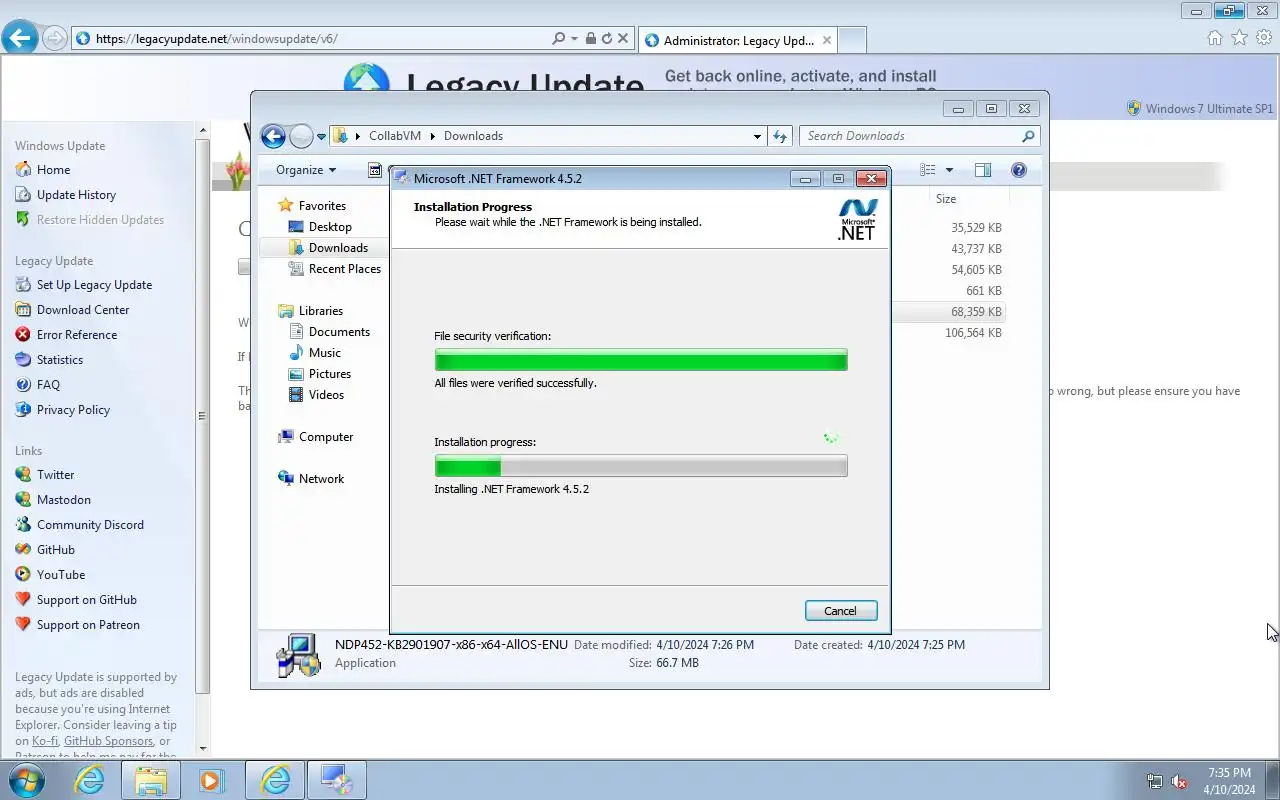Image resolution: width=1280 pixels, height=800 pixels.
Task: Click the muted volume tray icon
Action: (x=1179, y=782)
